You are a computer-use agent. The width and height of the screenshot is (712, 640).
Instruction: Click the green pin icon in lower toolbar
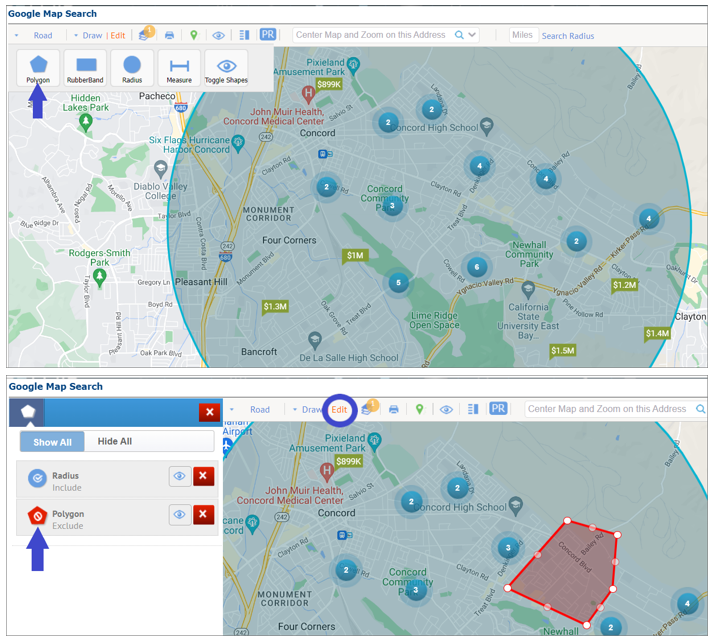coord(420,409)
